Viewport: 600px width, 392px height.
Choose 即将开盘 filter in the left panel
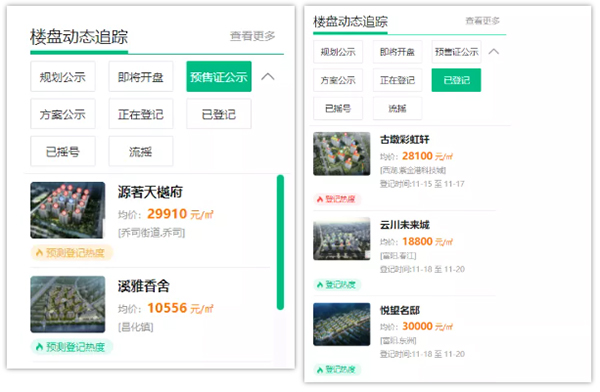(x=141, y=77)
